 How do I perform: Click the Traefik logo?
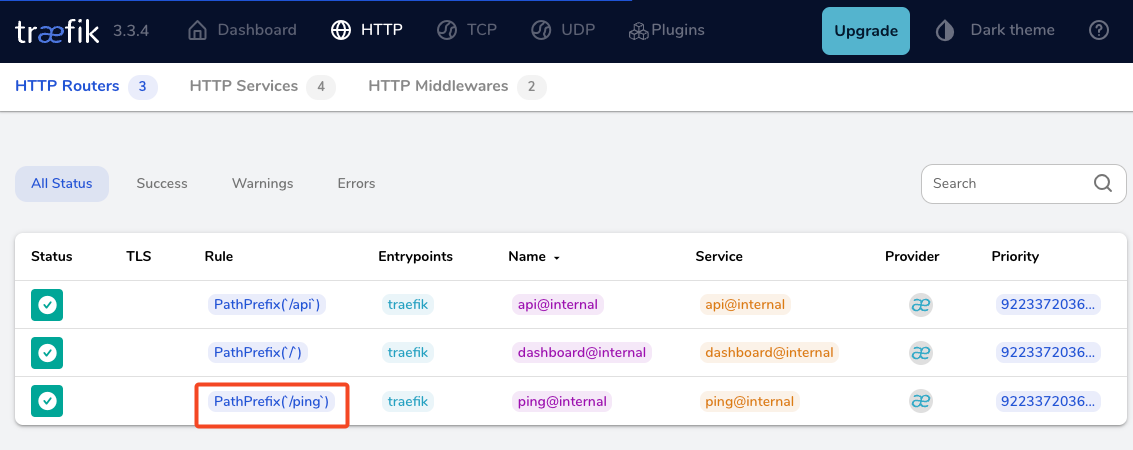(57, 31)
